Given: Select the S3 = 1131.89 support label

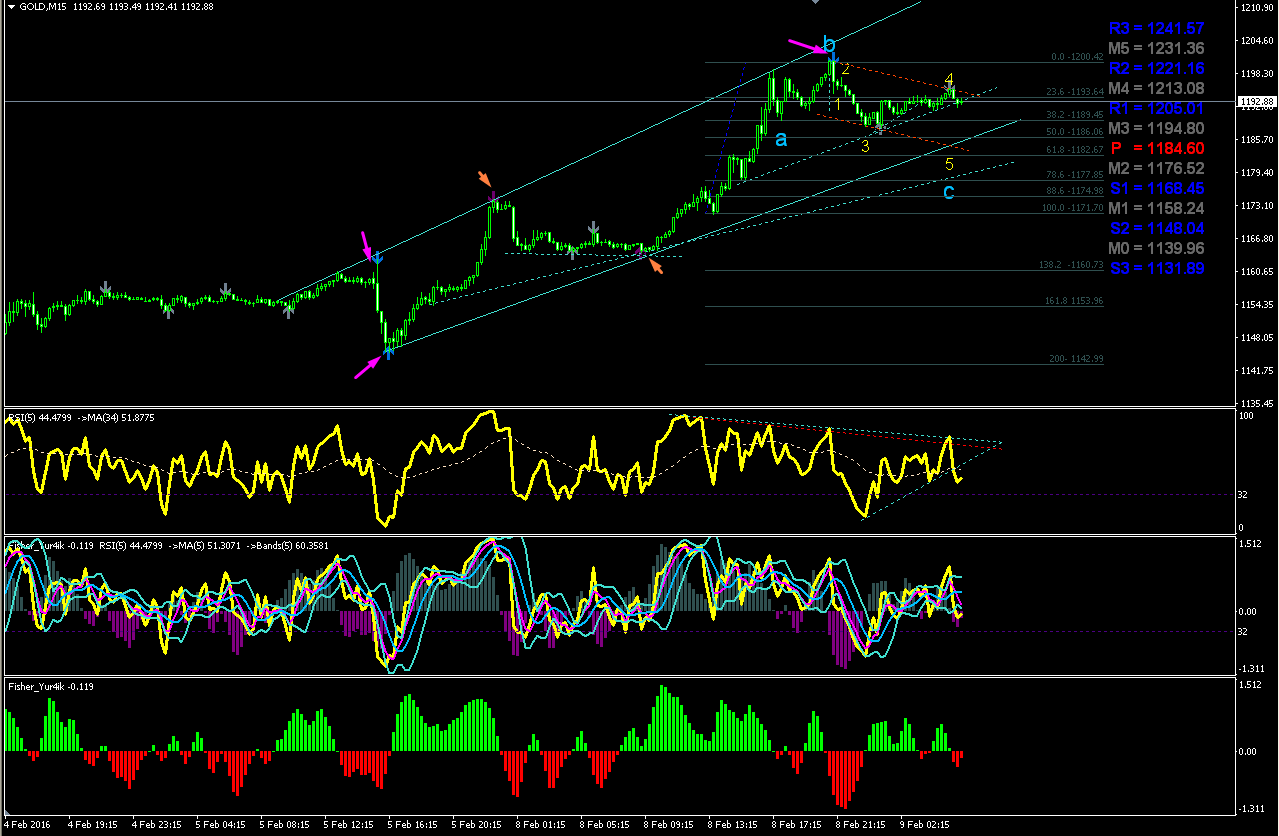Looking at the screenshot, I should coord(1156,268).
